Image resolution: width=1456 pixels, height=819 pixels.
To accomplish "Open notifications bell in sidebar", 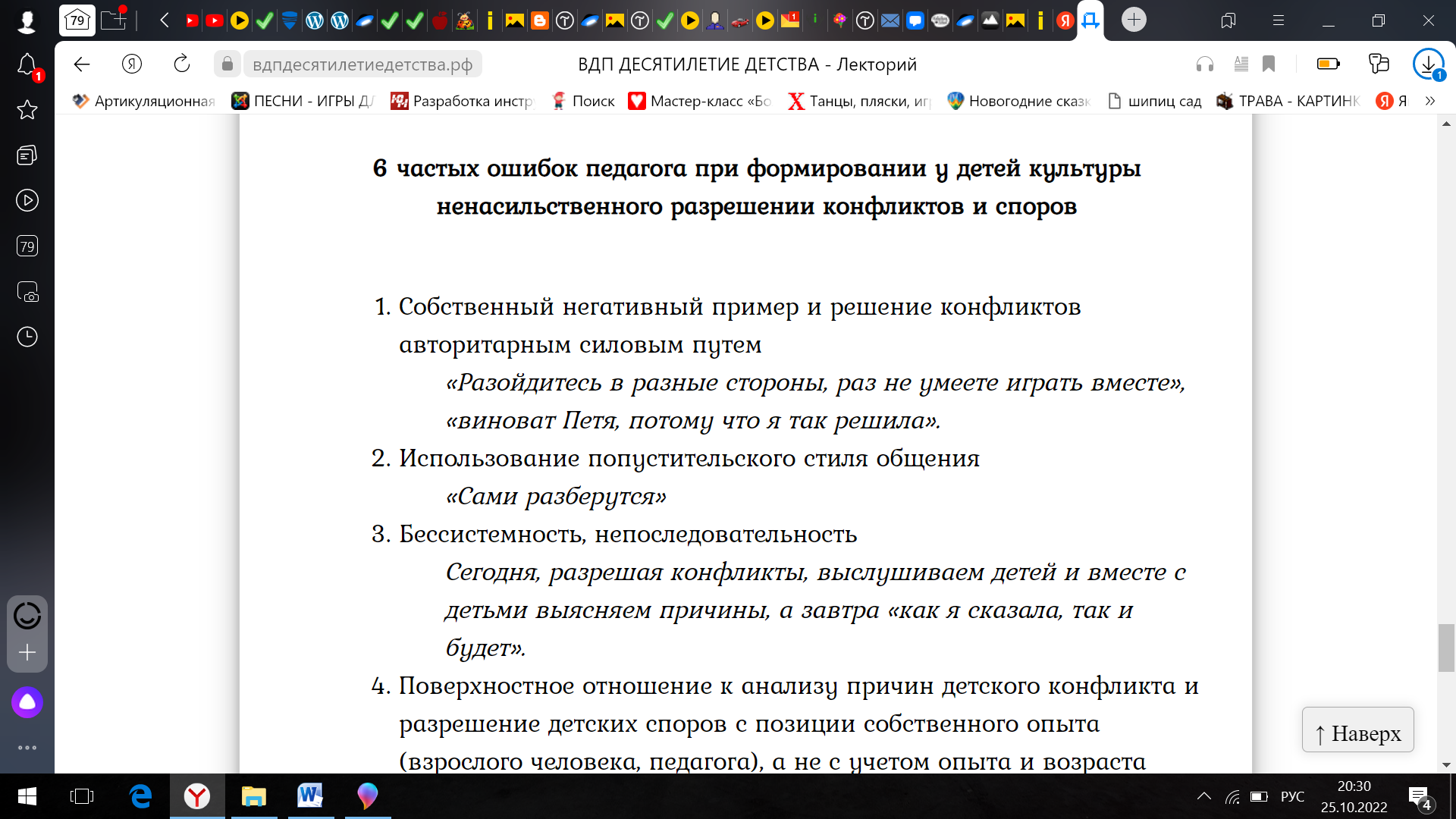I will 27,65.
